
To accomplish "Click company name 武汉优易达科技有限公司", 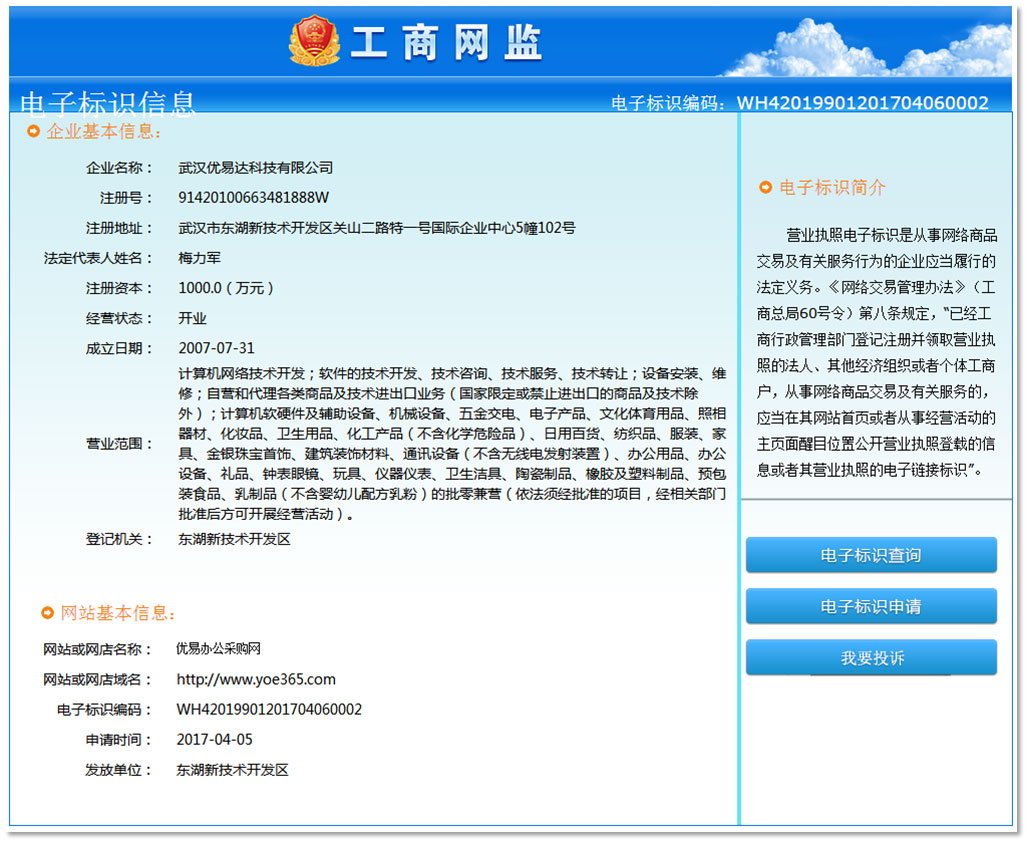I will [x=255, y=168].
